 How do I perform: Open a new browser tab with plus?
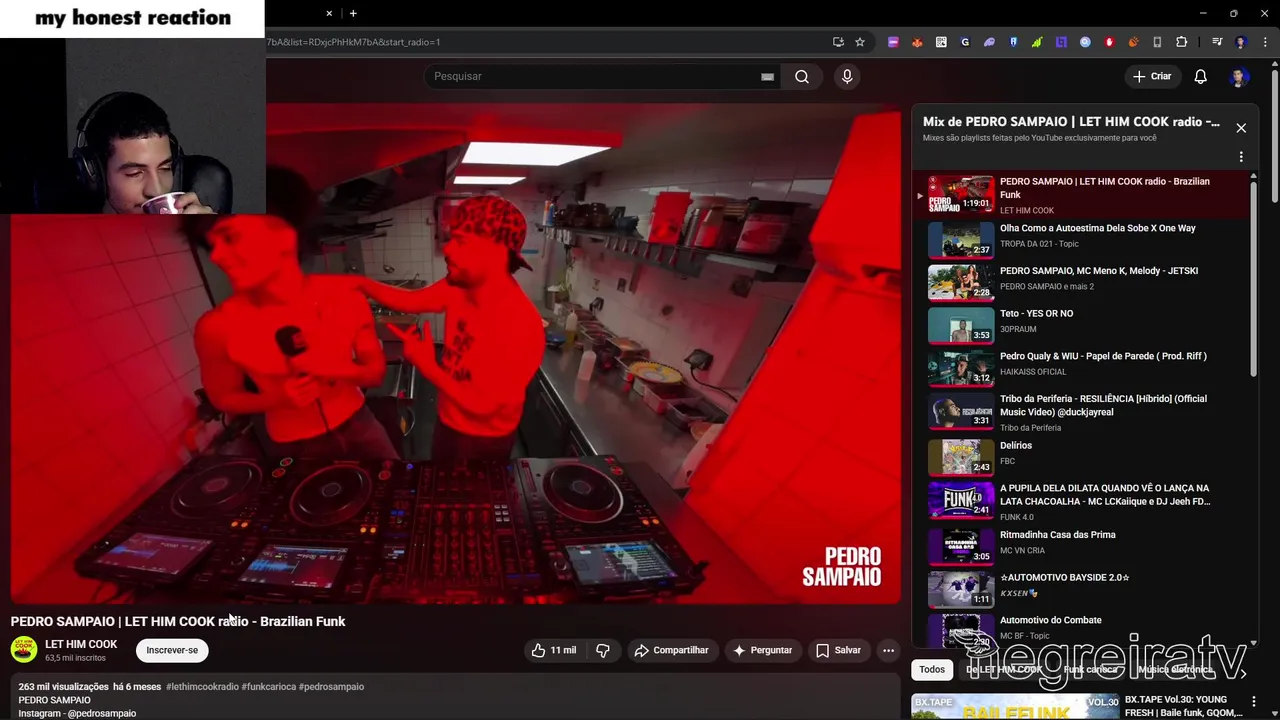click(x=353, y=13)
